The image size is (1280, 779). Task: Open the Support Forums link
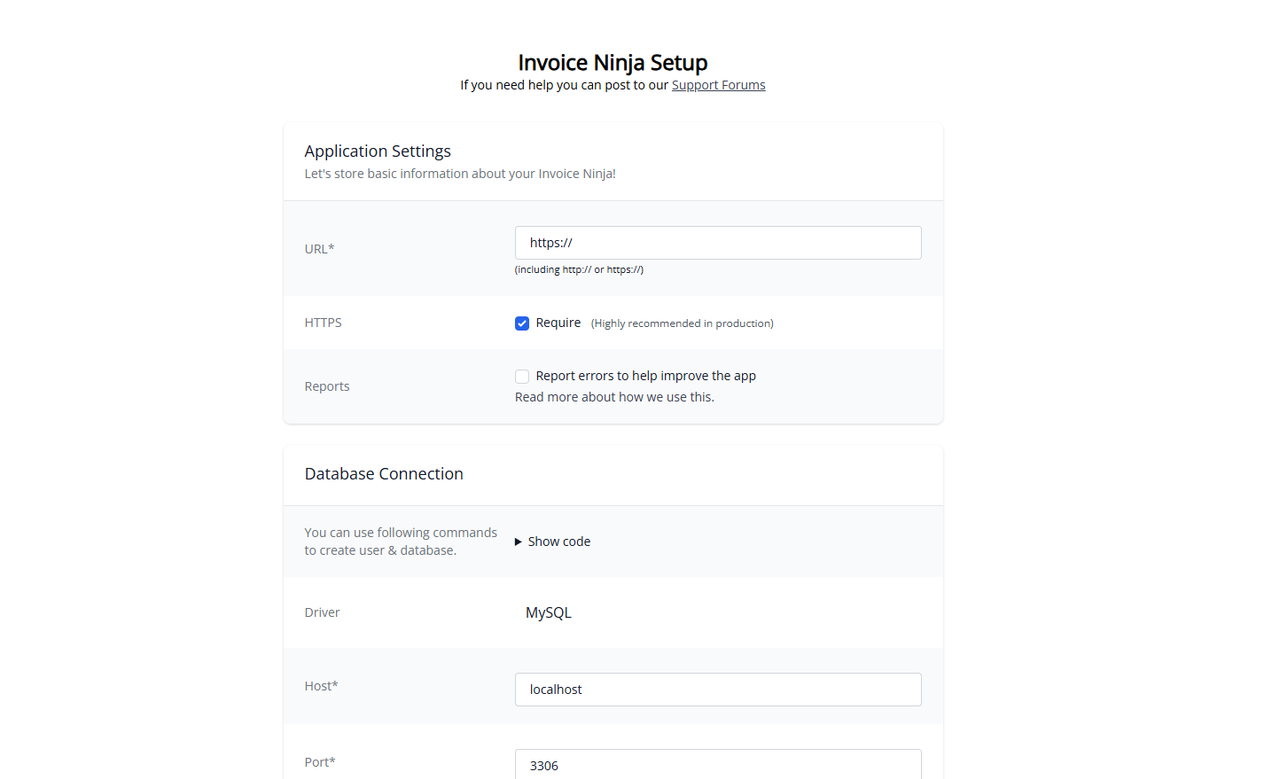pyautogui.click(x=718, y=85)
